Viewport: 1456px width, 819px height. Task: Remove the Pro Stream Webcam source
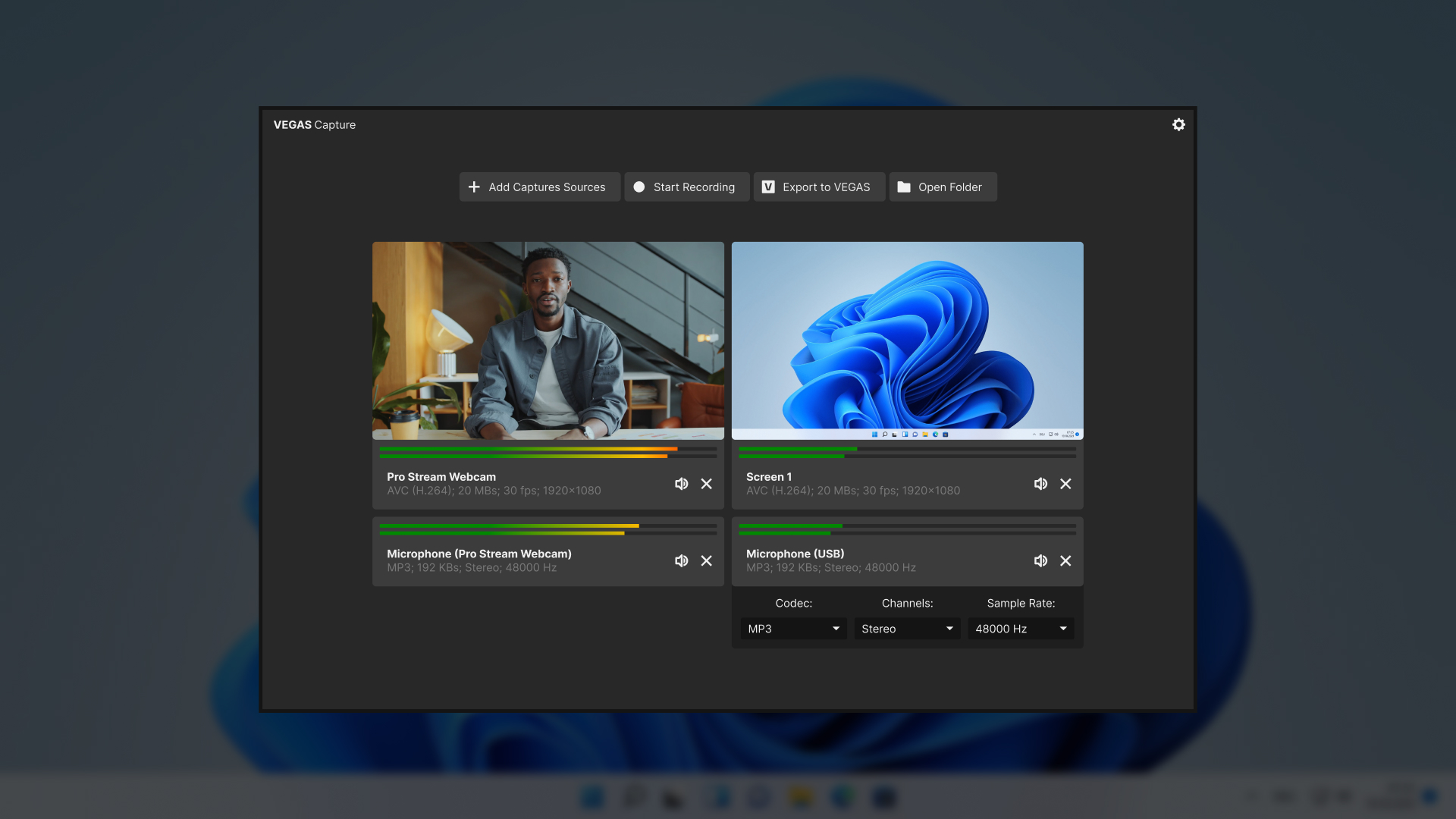[x=706, y=483]
